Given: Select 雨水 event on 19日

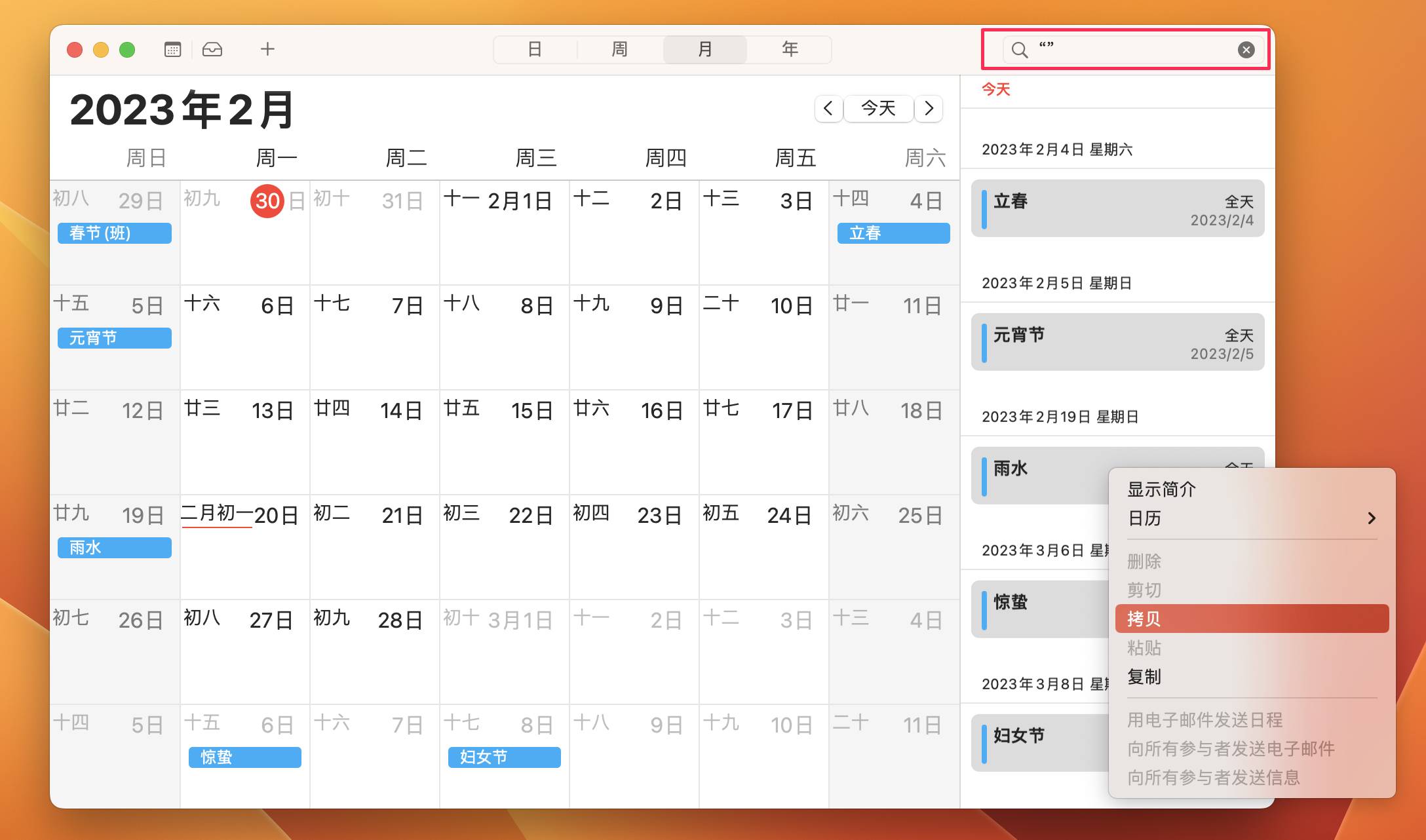Looking at the screenshot, I should coord(115,548).
